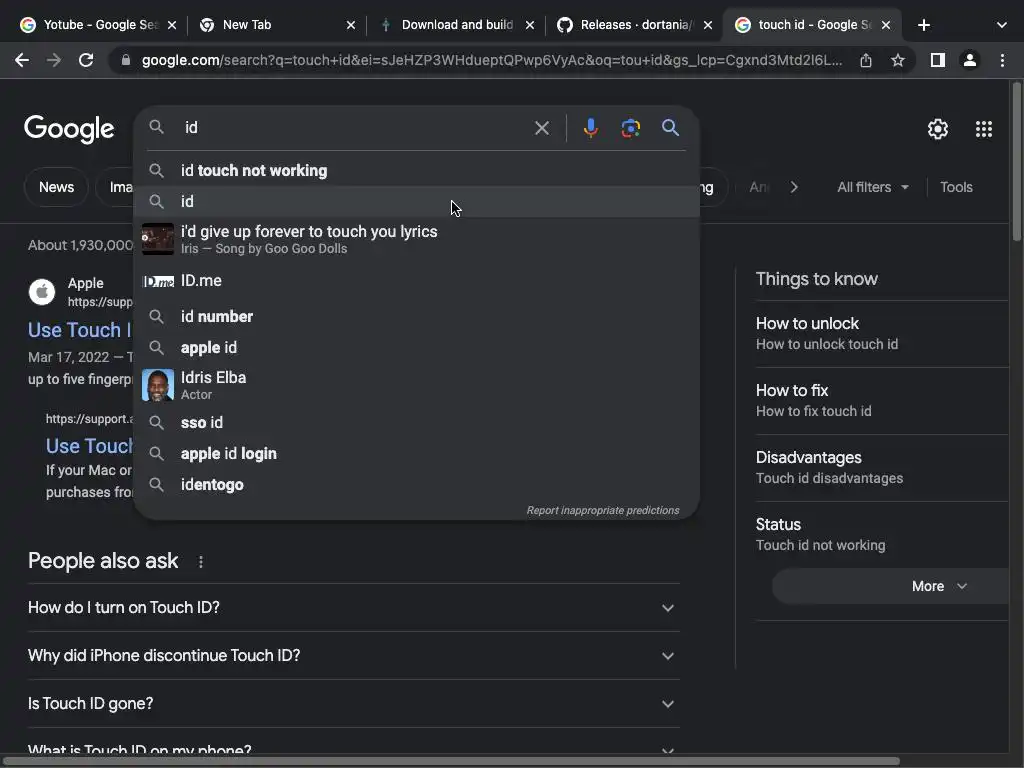Open Touch id disadvantages entry
The height and width of the screenshot is (768, 1024).
click(882, 468)
